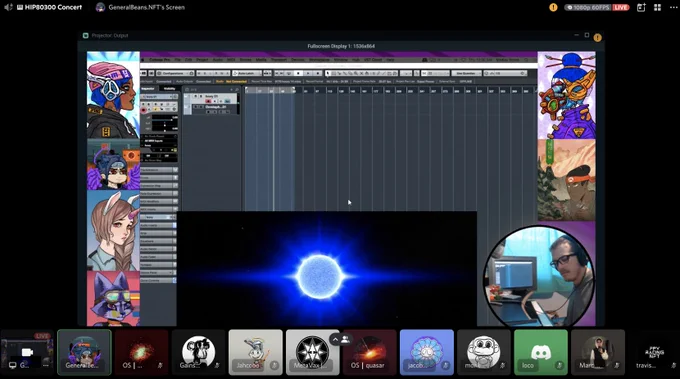The width and height of the screenshot is (680, 379).
Task: Click the yellow warning icon next to stream quality badge
Action: 553,7
